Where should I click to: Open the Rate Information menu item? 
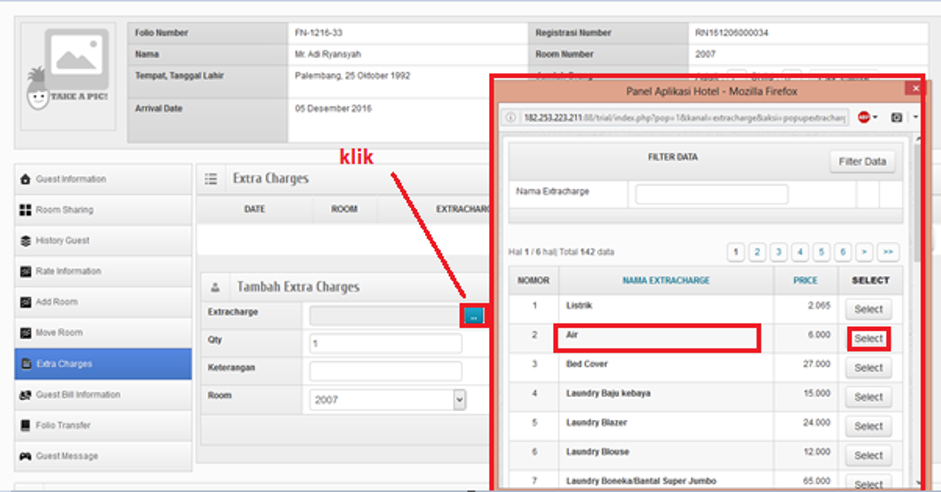[68, 272]
